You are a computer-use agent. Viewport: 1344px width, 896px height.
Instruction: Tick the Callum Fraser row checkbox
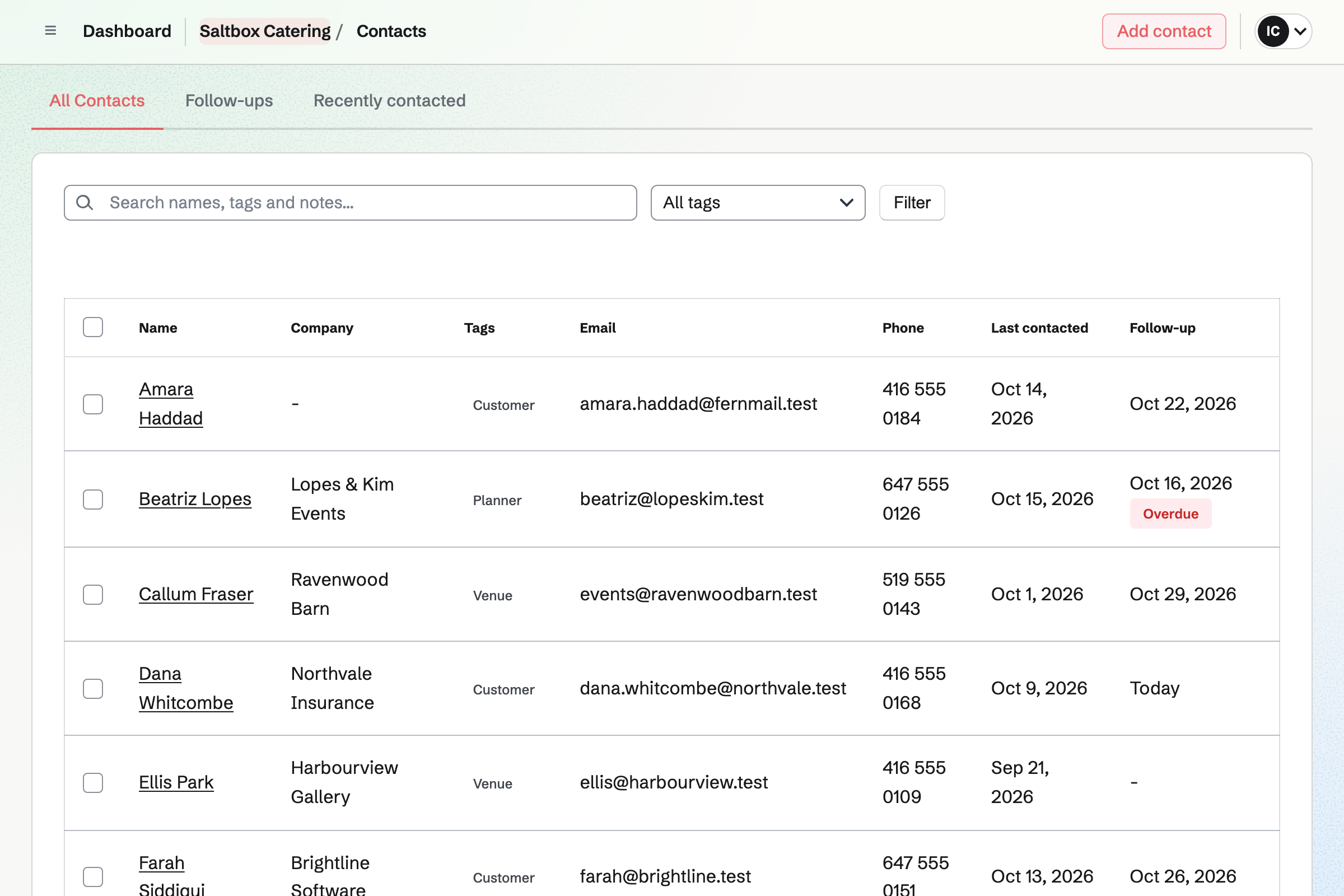click(x=92, y=594)
